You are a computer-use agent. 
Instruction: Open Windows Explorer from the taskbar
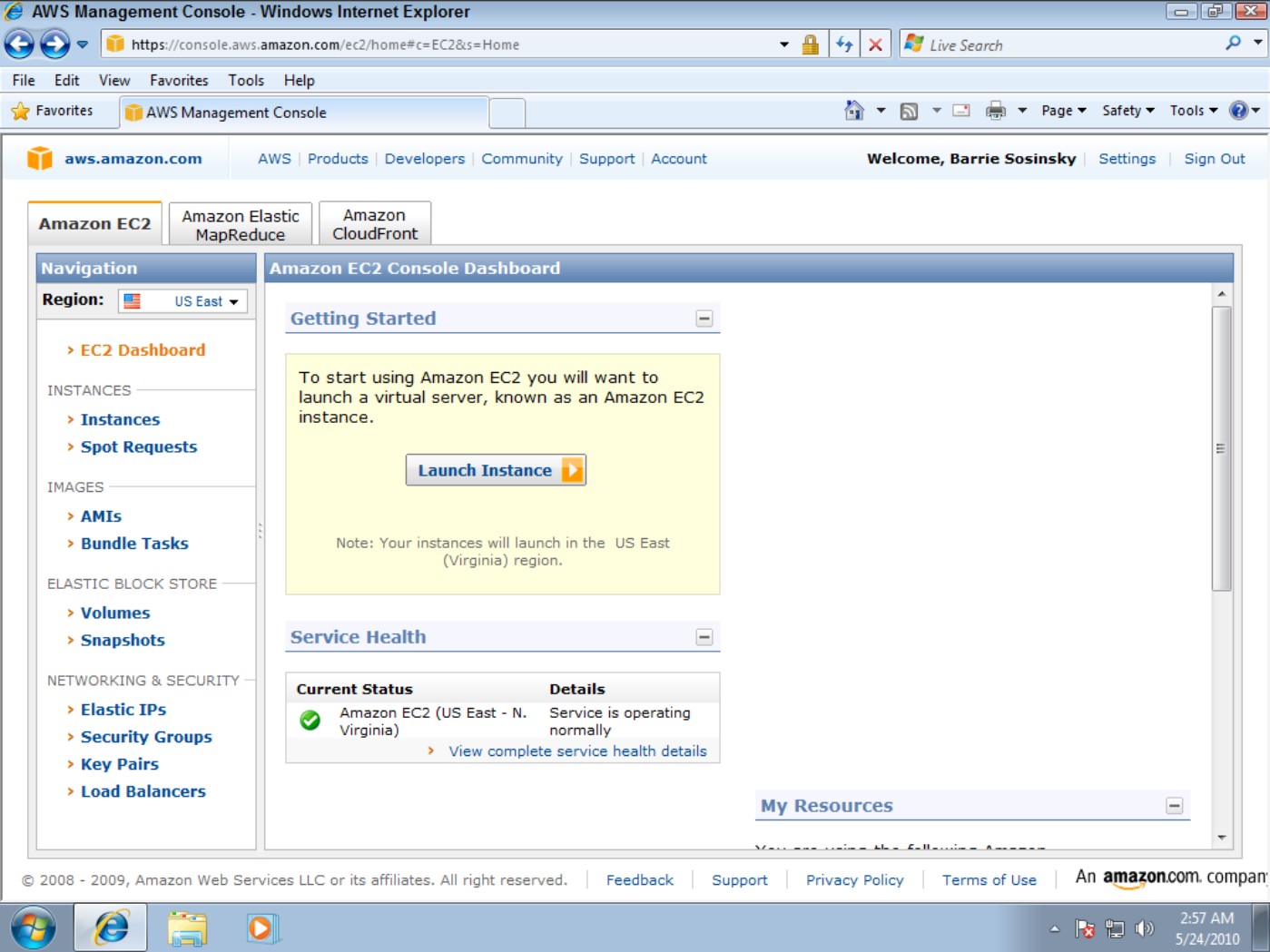tap(188, 928)
